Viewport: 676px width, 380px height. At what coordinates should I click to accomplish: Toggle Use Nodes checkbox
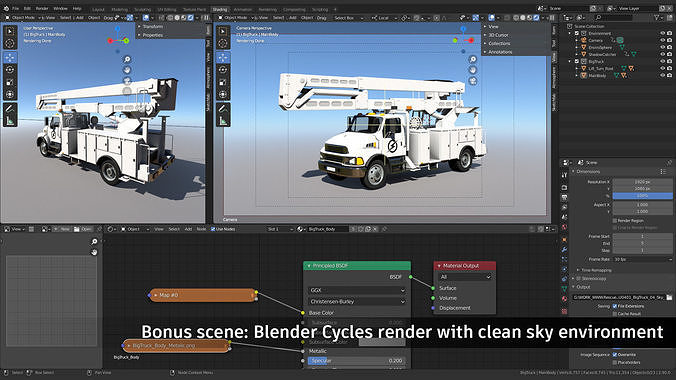[213, 229]
